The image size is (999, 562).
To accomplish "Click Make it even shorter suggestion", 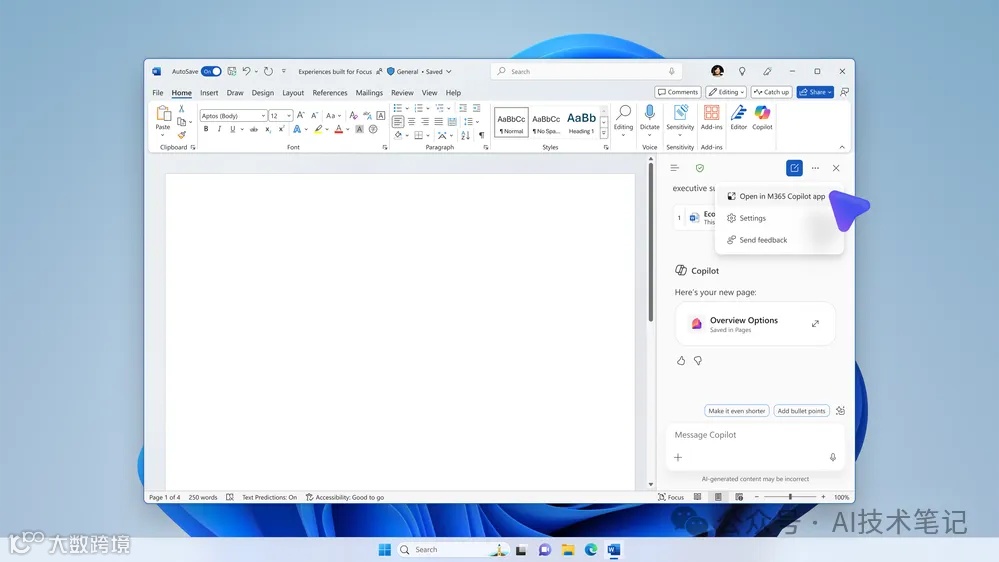I will [737, 411].
